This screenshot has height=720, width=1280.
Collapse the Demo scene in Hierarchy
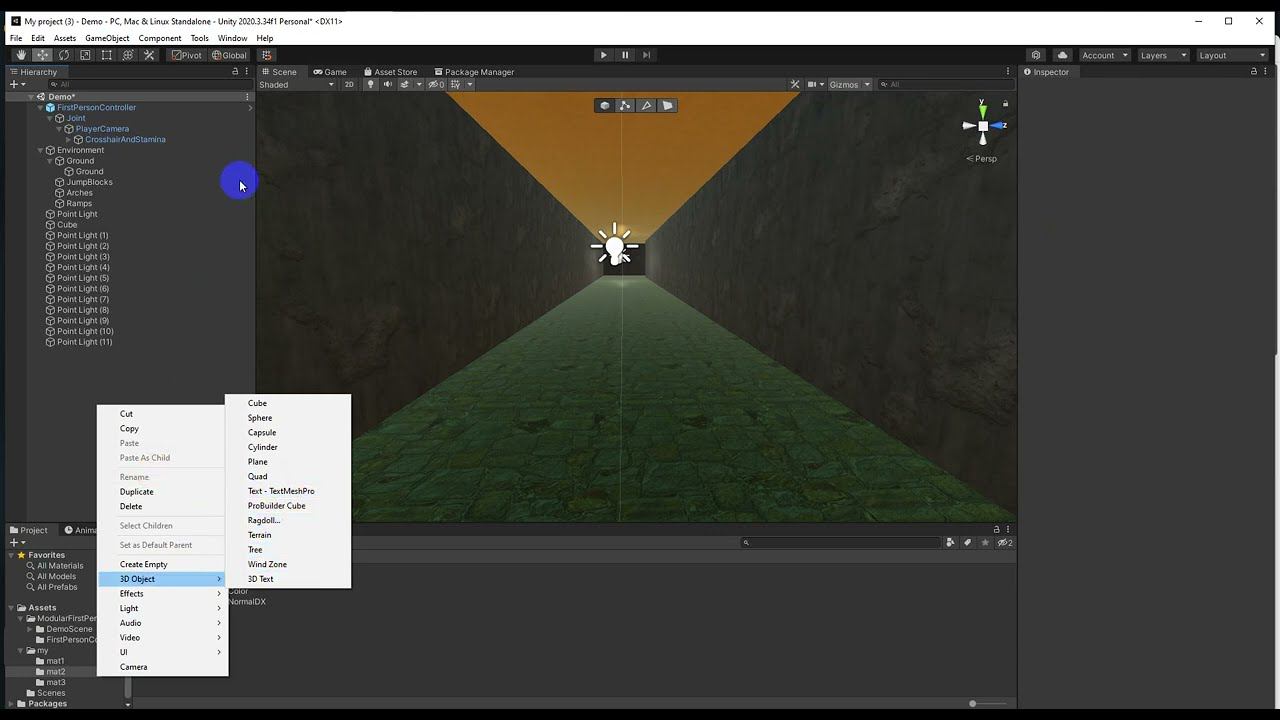(x=31, y=97)
